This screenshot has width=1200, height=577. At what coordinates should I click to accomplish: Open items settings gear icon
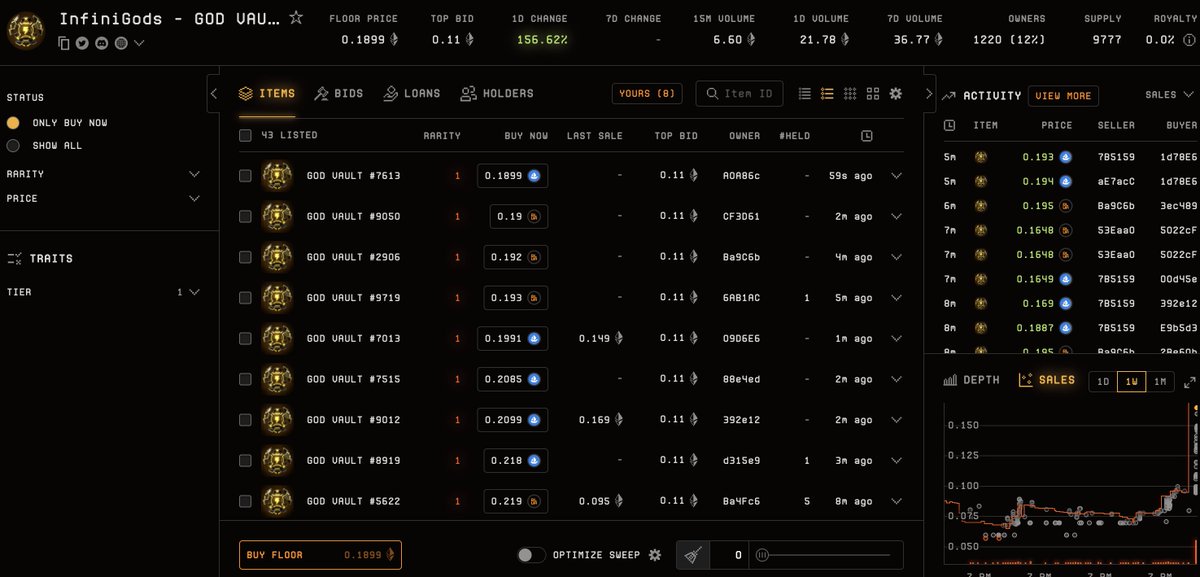coord(896,93)
